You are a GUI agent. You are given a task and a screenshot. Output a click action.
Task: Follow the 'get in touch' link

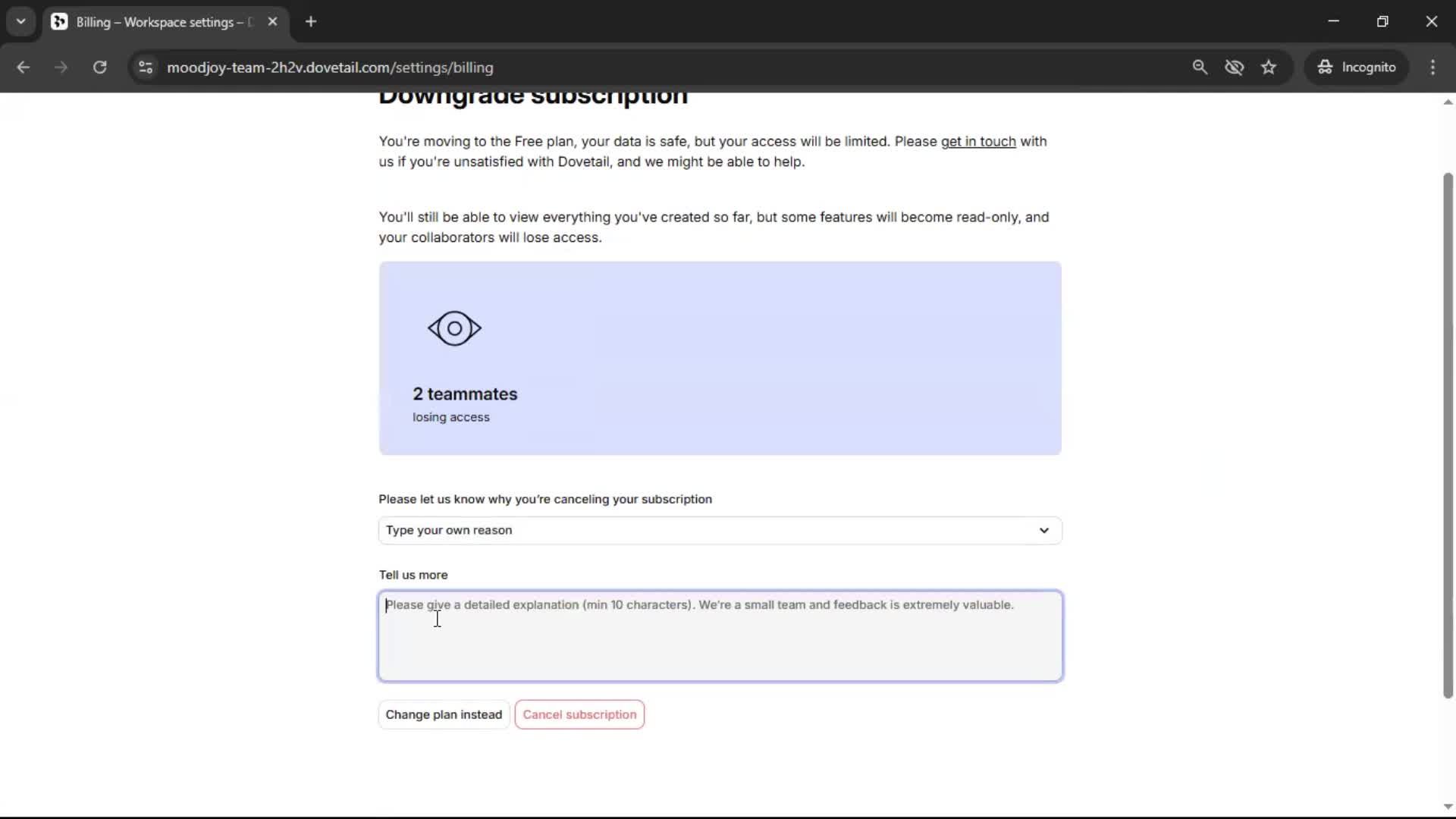point(977,142)
